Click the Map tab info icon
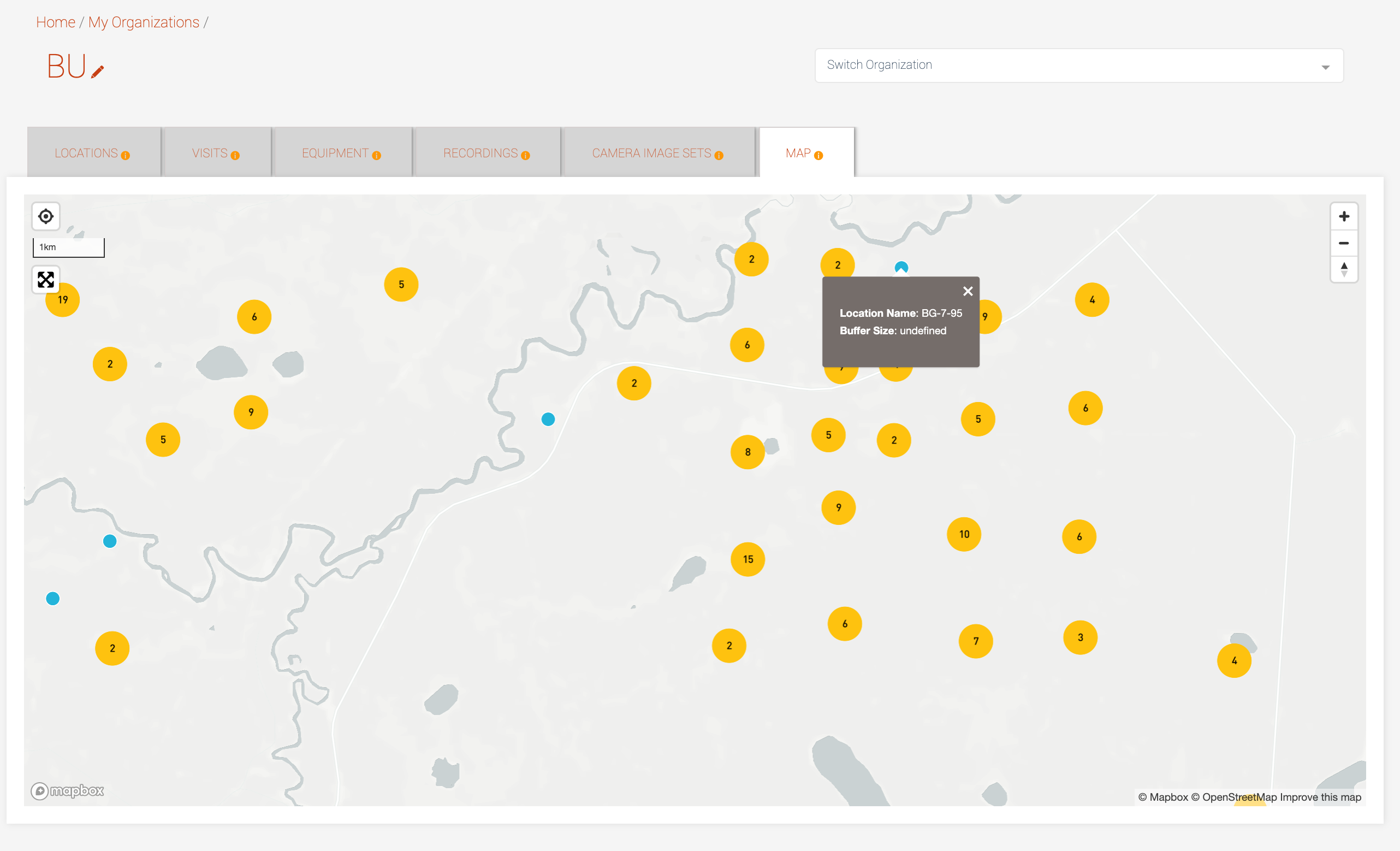This screenshot has height=851, width=1400. pyautogui.click(x=818, y=156)
